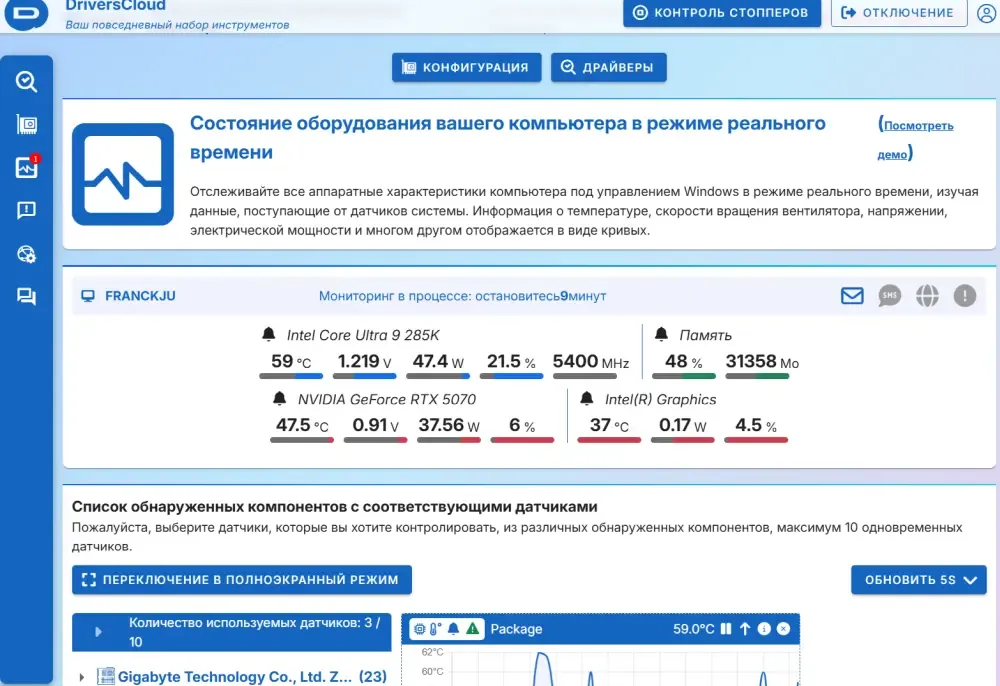Image resolution: width=1000 pixels, height=686 pixels.
Task: Expand the sensors count panel arrow
Action: [98, 632]
